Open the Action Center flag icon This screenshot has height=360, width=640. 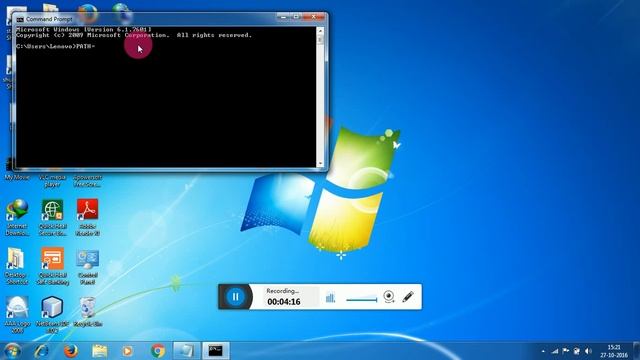565,351
